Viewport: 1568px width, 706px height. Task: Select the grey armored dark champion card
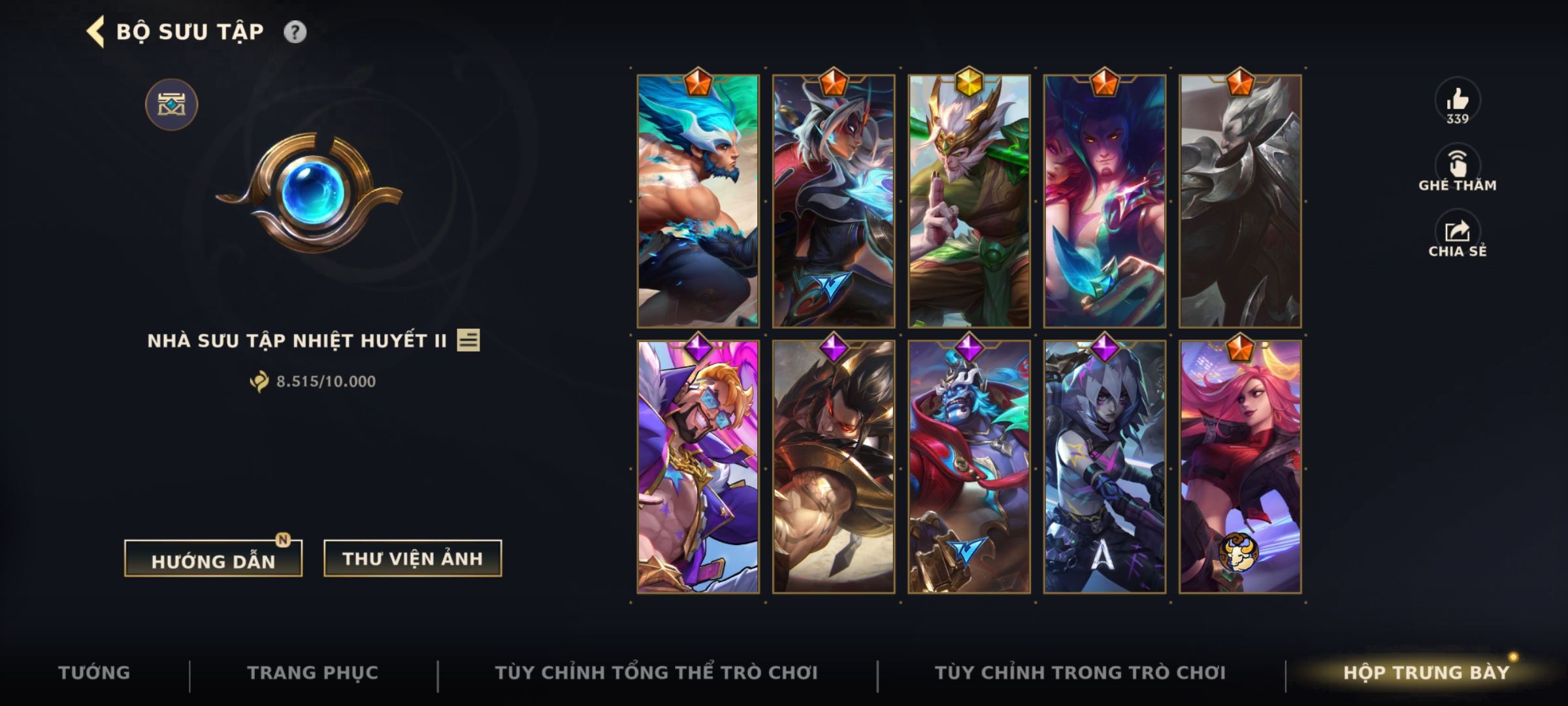[x=1240, y=201]
